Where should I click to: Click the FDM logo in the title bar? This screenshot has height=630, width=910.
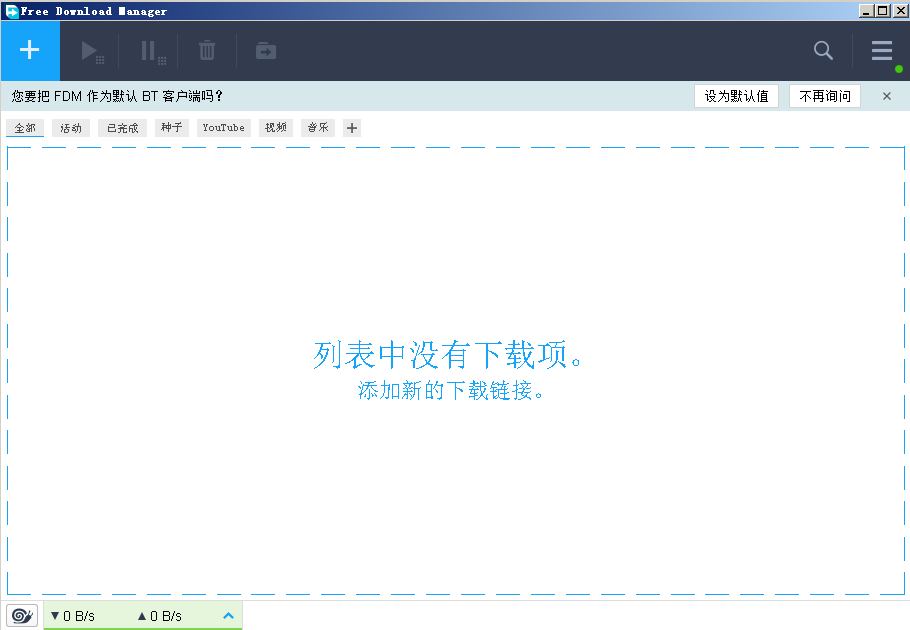coord(9,10)
